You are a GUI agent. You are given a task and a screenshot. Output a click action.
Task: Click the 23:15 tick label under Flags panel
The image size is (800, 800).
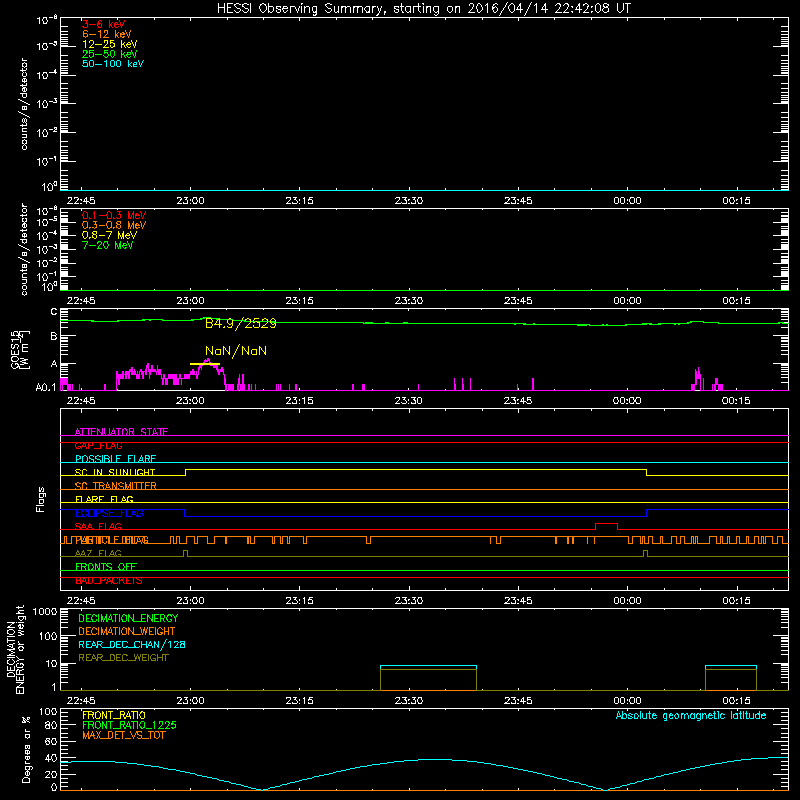[x=299, y=601]
